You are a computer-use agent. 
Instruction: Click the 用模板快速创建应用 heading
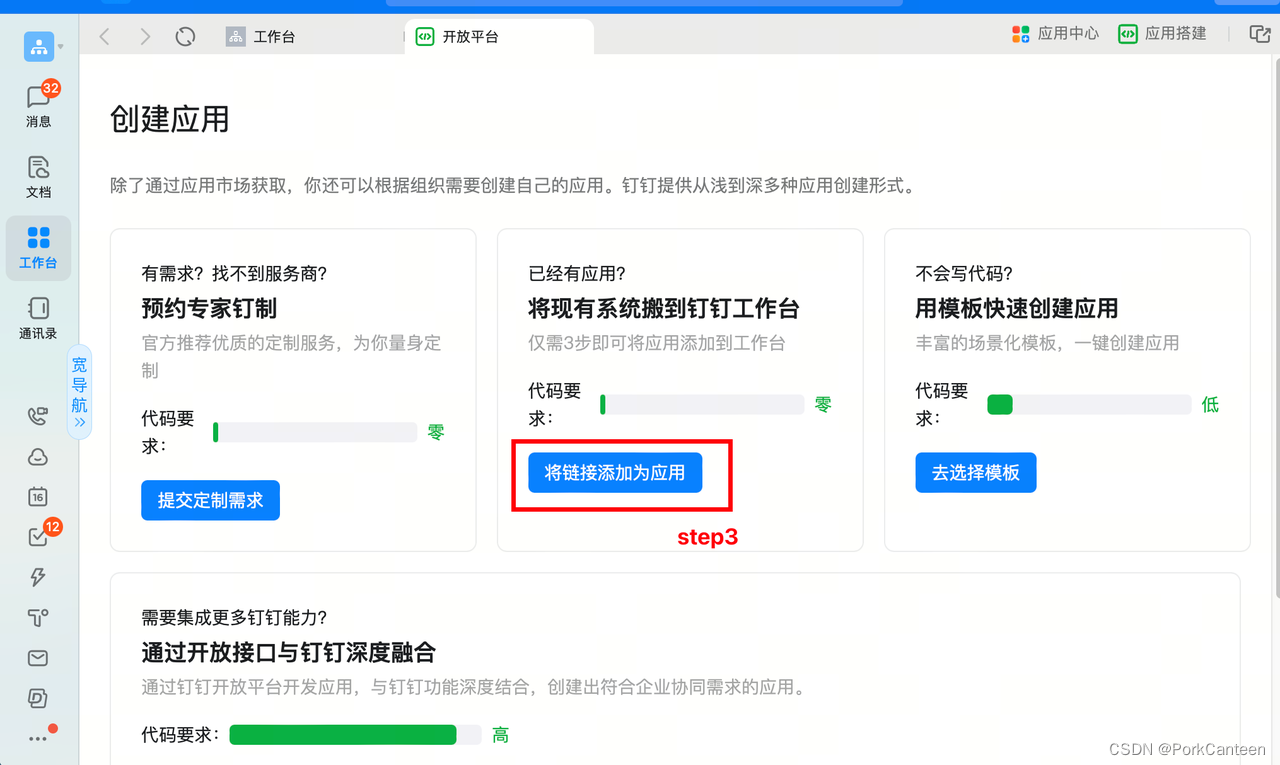[1017, 308]
